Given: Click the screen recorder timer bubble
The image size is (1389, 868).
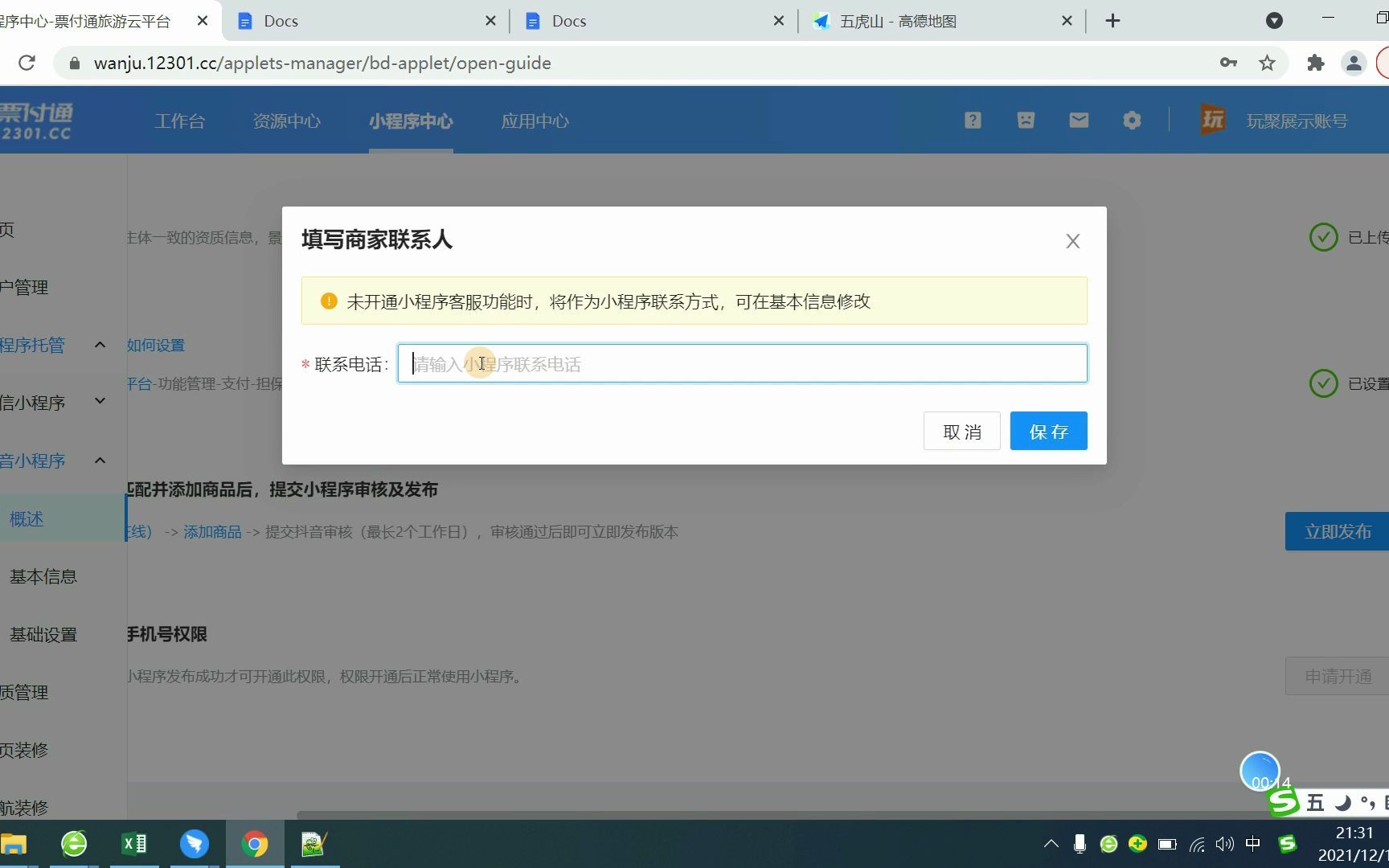Looking at the screenshot, I should tap(1260, 772).
